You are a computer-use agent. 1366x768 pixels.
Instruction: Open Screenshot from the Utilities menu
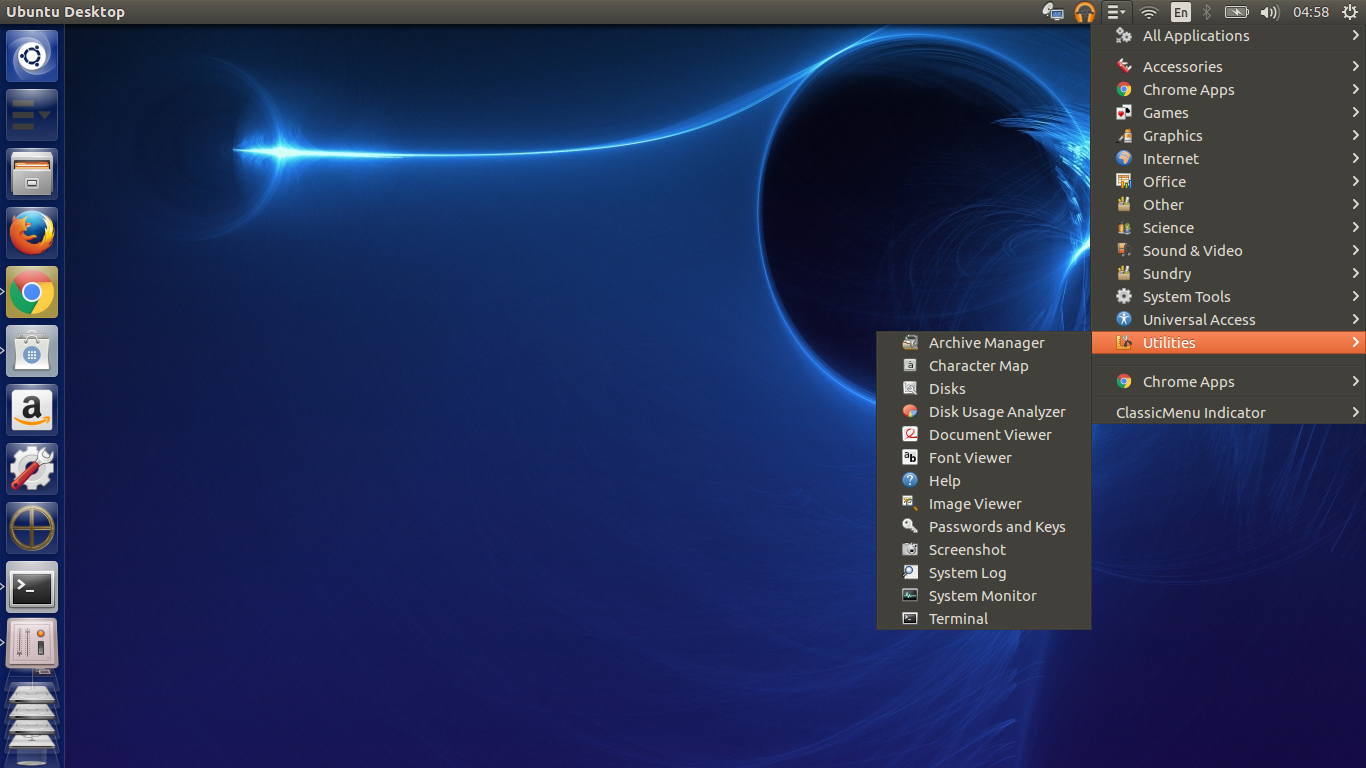click(966, 549)
